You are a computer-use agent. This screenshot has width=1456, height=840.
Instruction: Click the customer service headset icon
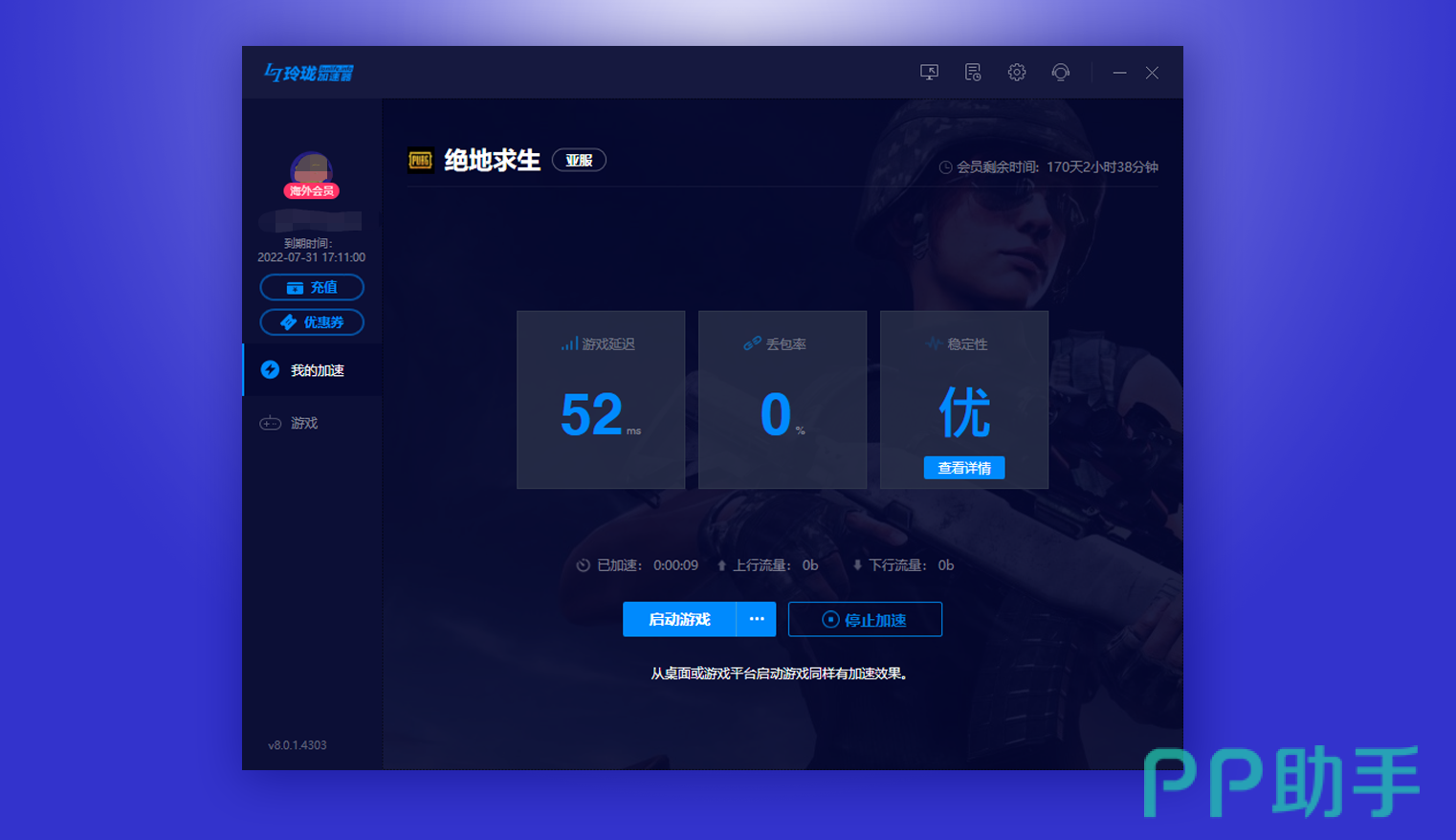pyautogui.click(x=1060, y=73)
